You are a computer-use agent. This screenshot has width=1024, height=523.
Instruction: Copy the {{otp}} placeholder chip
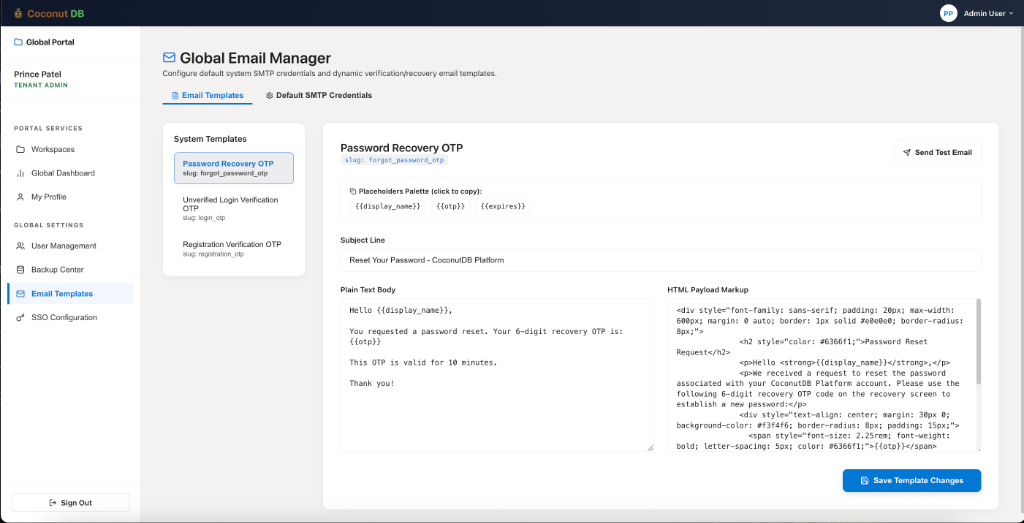pyautogui.click(x=450, y=206)
